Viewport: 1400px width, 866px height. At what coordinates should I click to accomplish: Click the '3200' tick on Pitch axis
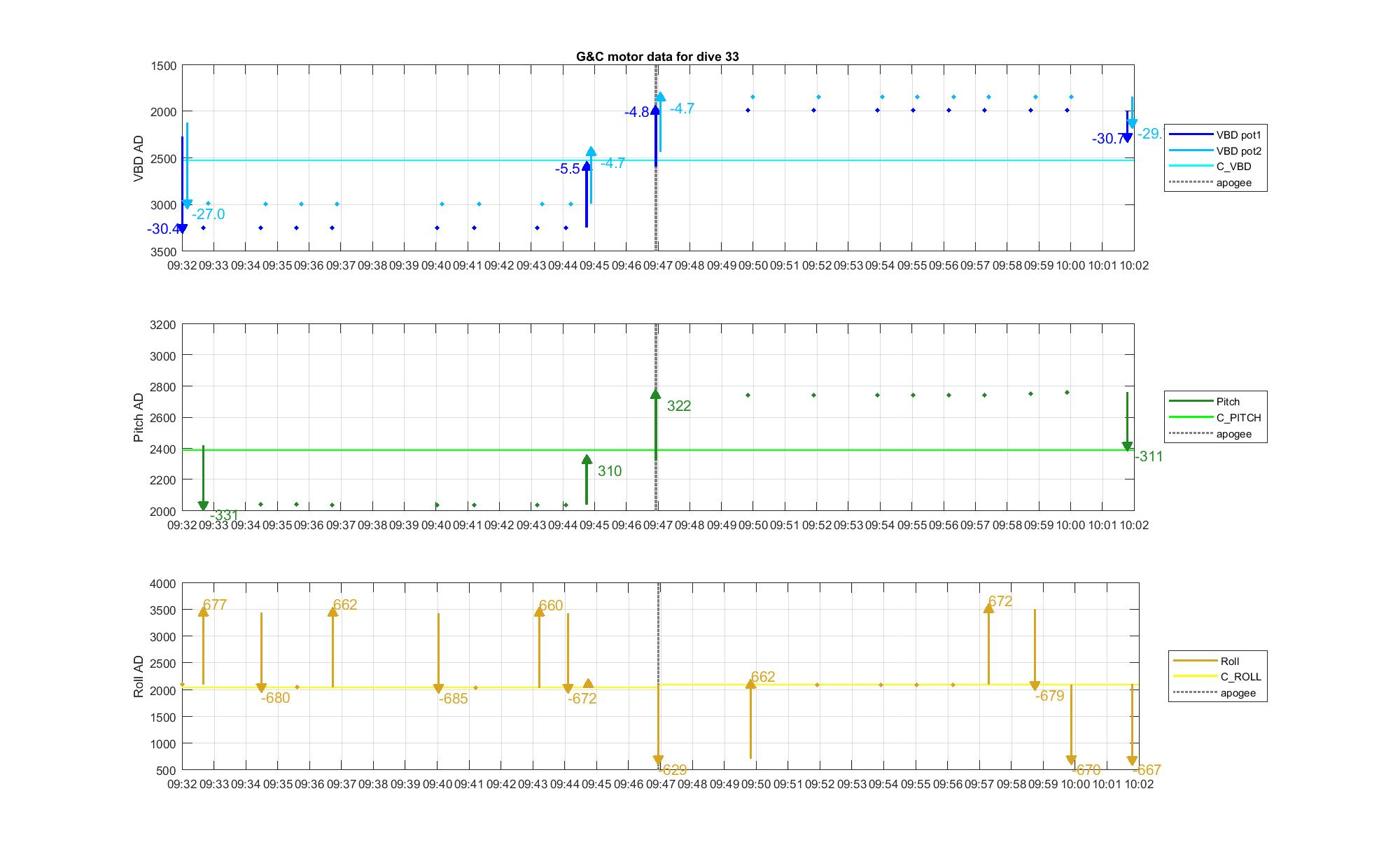(x=163, y=325)
